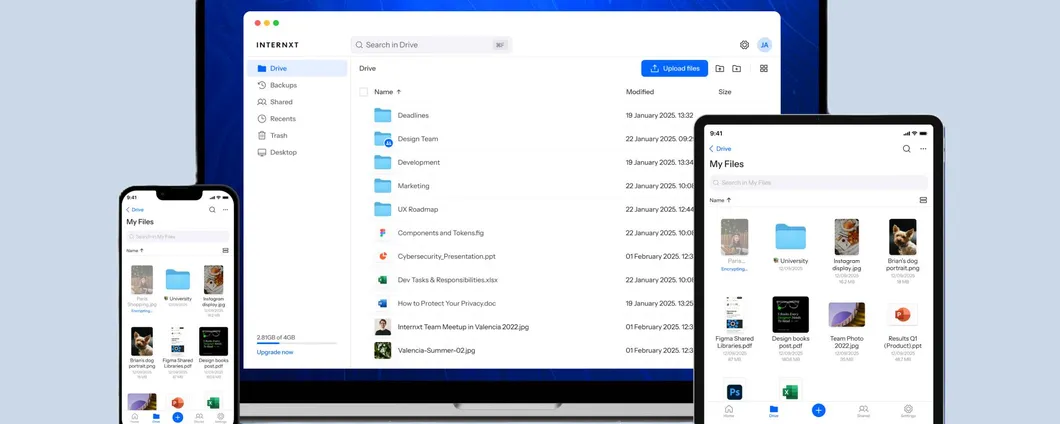Toggle list layout icon in tablet app
1060x424 pixels.
point(923,200)
